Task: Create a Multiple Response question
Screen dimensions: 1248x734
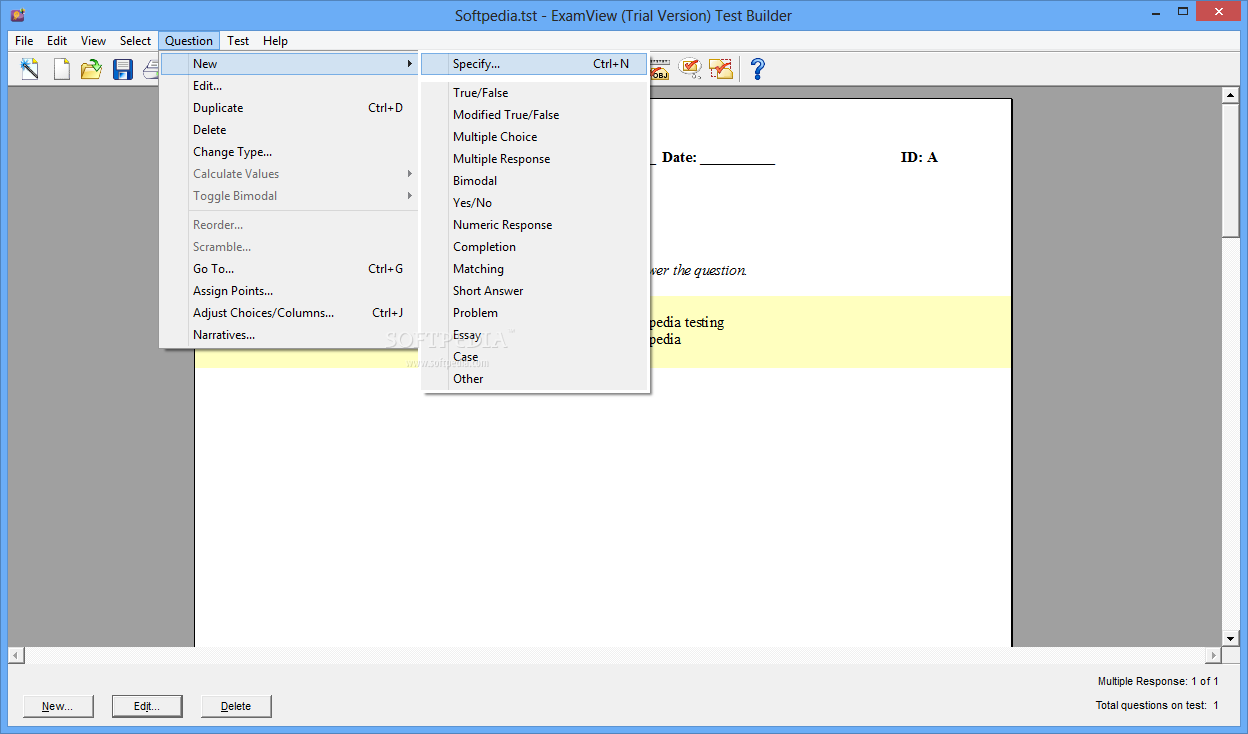Action: (x=535, y=159)
